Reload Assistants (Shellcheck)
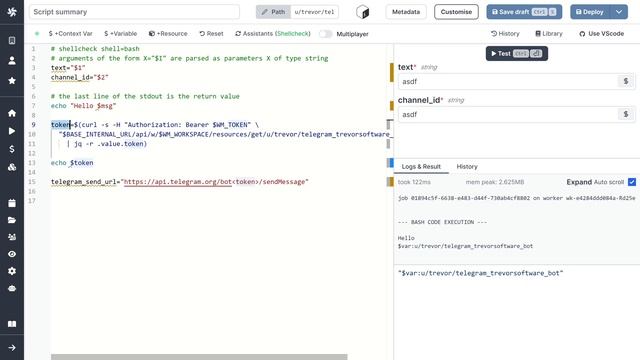 click(273, 33)
